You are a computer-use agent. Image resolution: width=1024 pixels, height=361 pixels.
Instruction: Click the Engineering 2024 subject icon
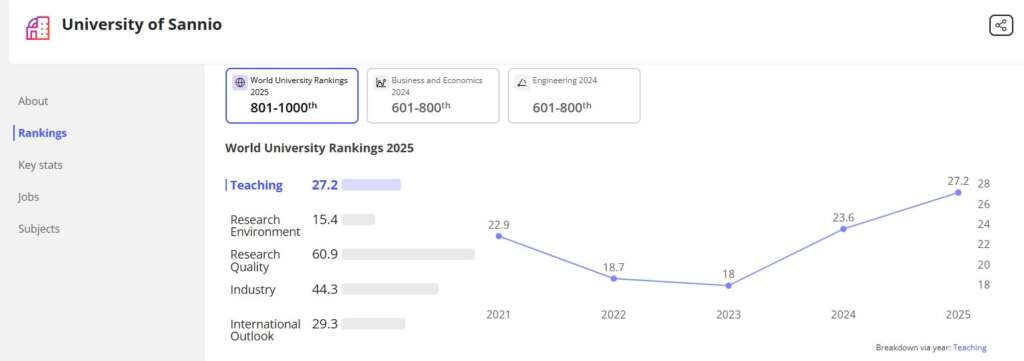522,82
